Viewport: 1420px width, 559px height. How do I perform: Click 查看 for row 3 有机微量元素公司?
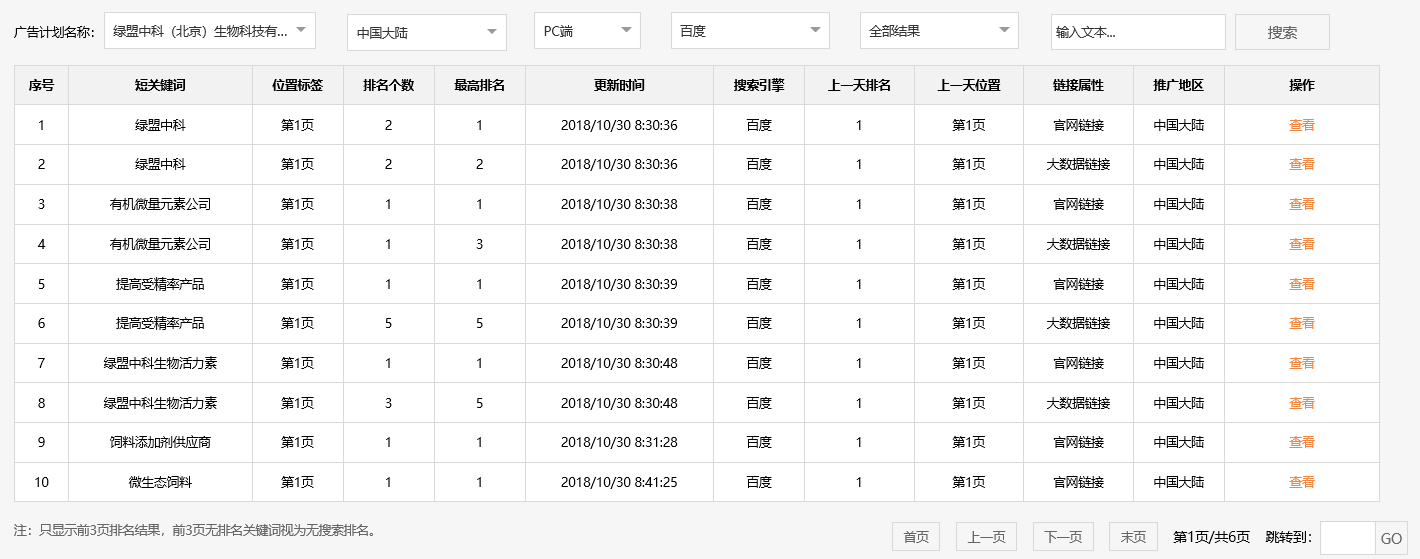point(1301,204)
